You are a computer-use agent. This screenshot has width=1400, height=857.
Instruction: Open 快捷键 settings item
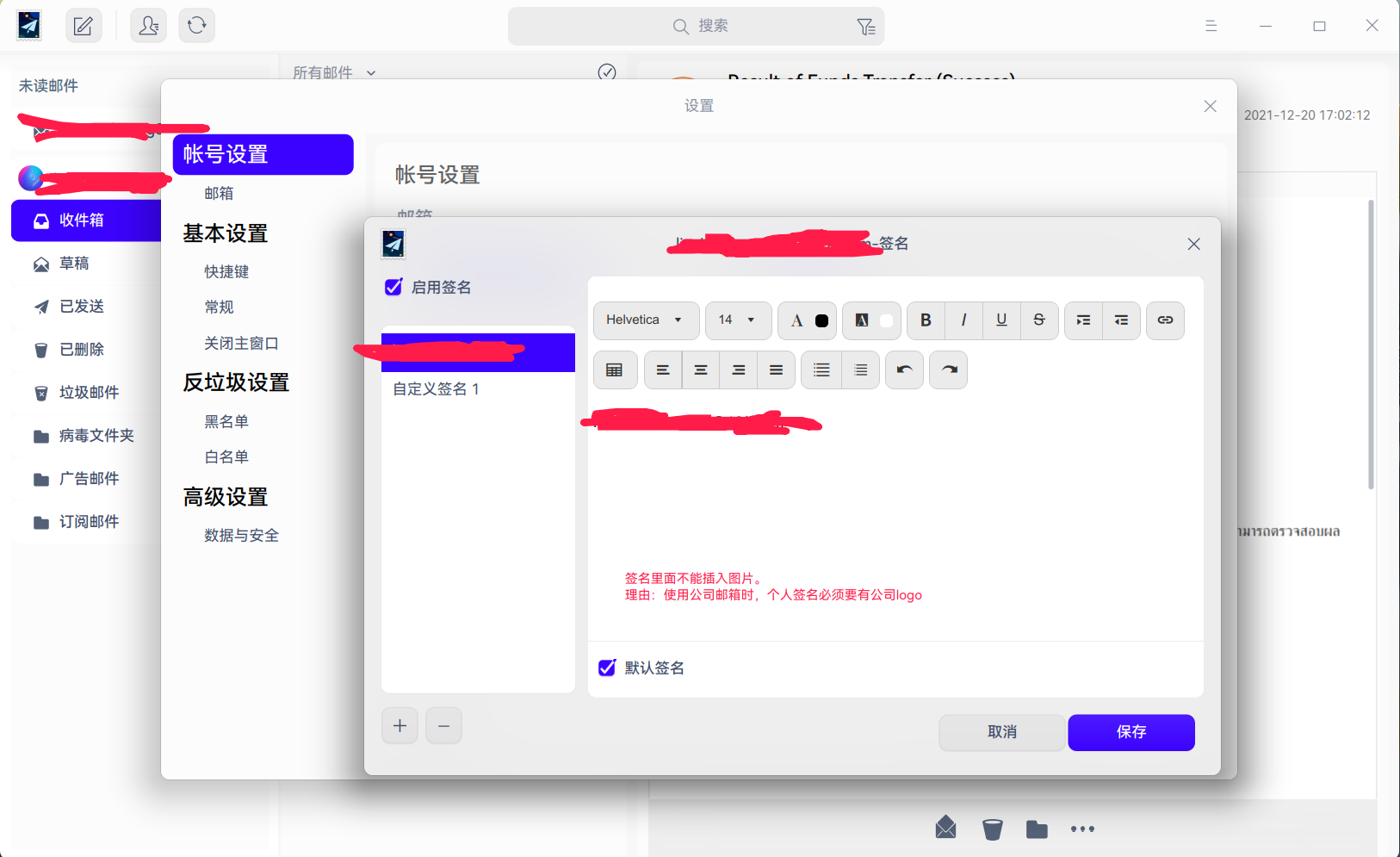pyautogui.click(x=226, y=272)
